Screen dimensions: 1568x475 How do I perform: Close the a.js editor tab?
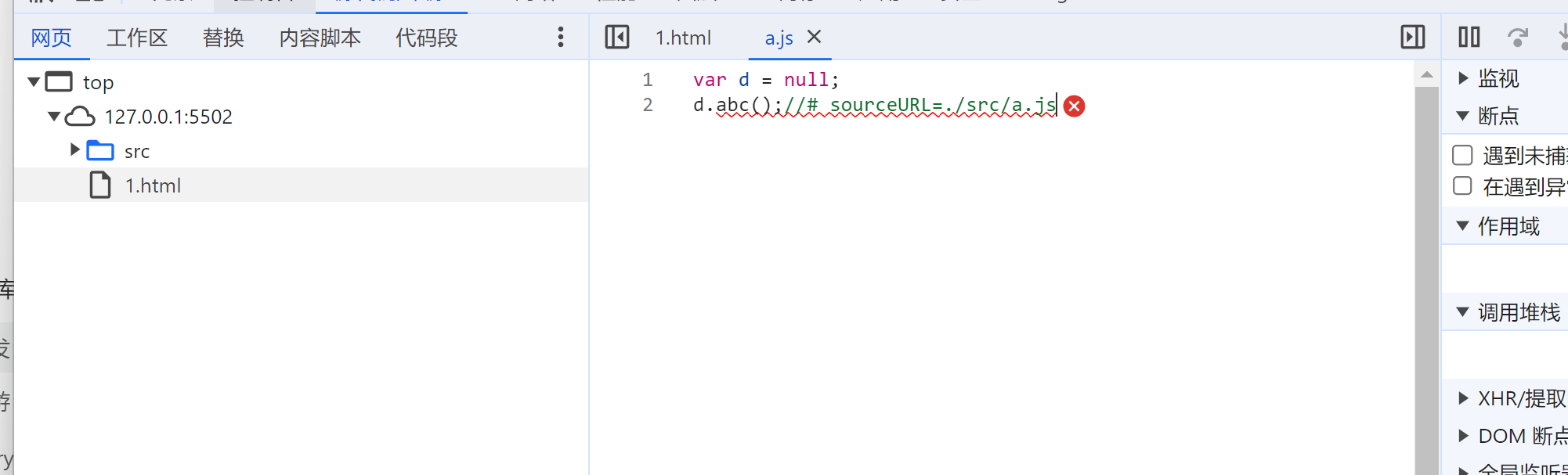(815, 37)
